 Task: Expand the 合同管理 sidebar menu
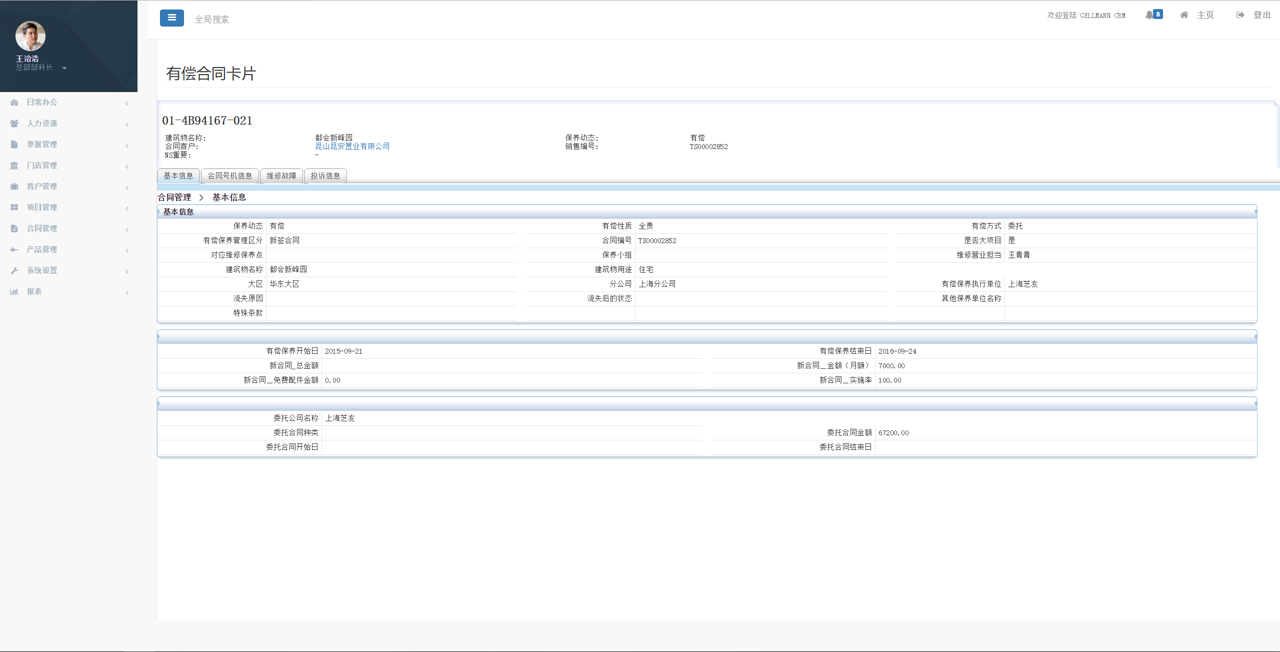coord(42,229)
